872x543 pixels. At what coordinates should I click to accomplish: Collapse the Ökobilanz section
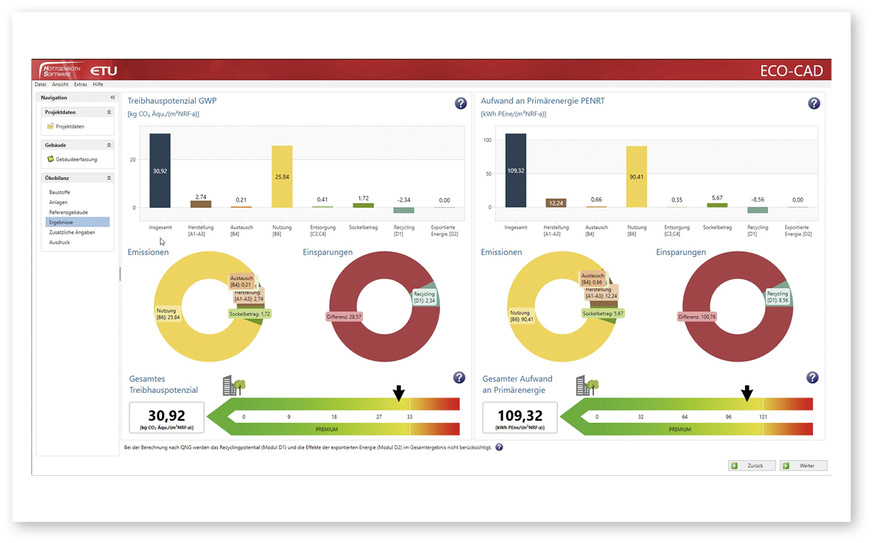click(x=109, y=177)
